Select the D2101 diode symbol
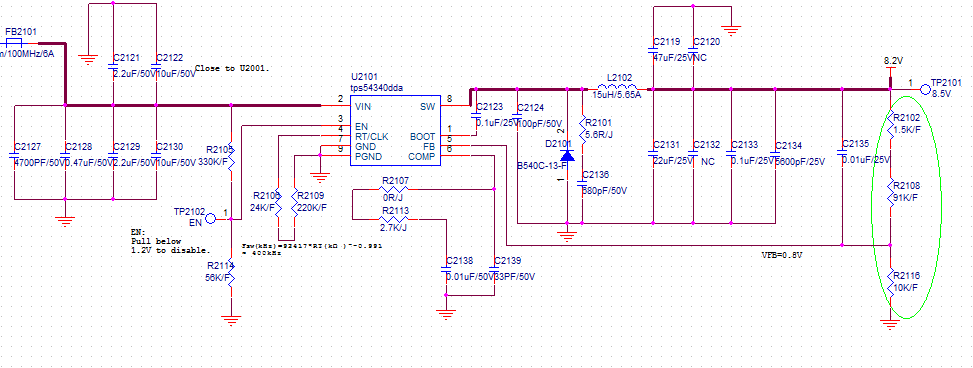Viewport: 973px width, 368px height. (x=567, y=155)
